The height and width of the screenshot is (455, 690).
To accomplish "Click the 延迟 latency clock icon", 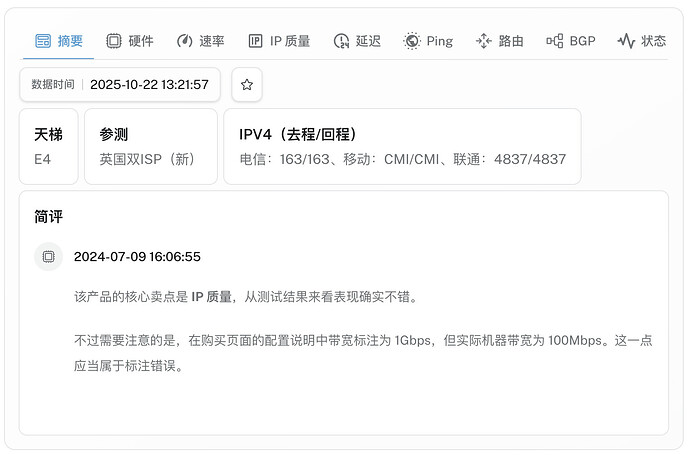I will [x=341, y=41].
